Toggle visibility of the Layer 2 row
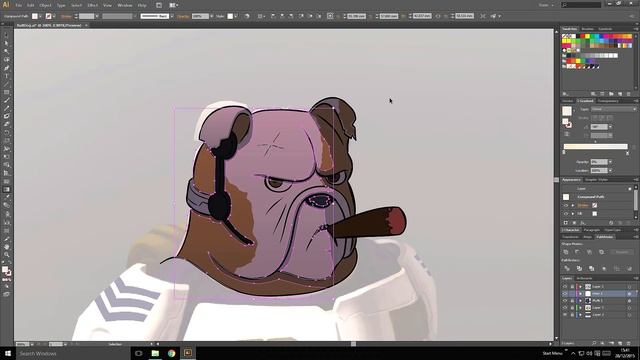The image size is (640, 360). pos(565,315)
